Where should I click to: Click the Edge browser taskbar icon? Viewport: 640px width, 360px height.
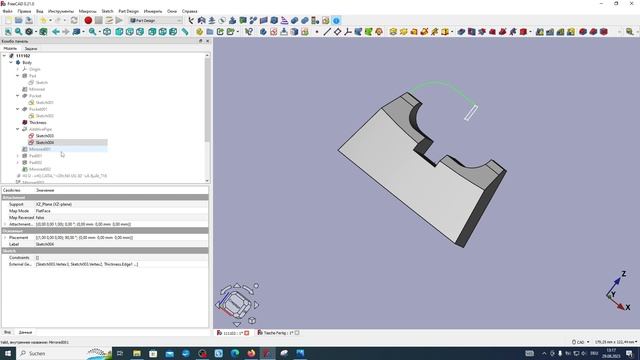(235, 353)
